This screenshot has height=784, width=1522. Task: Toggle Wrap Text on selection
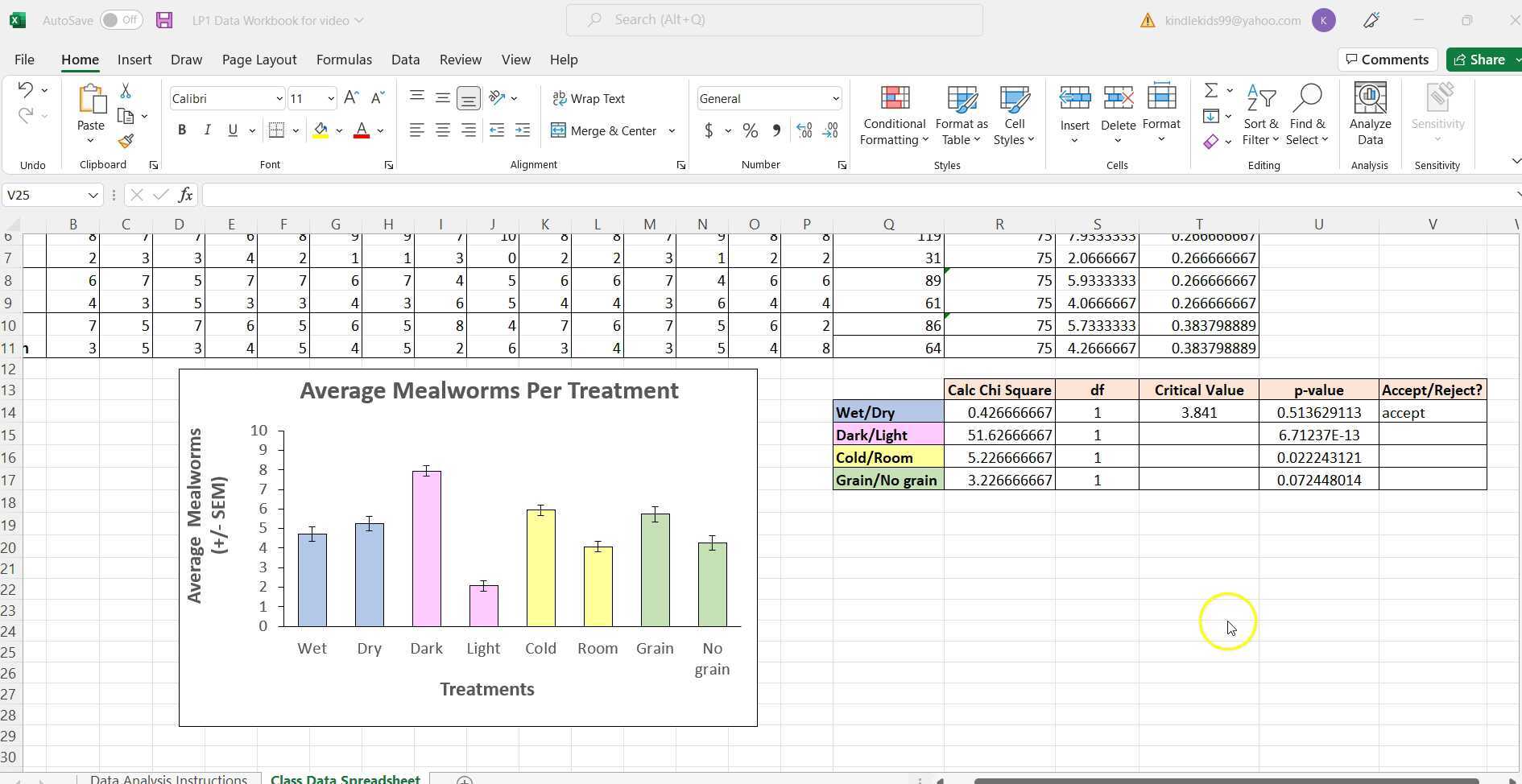pos(589,98)
